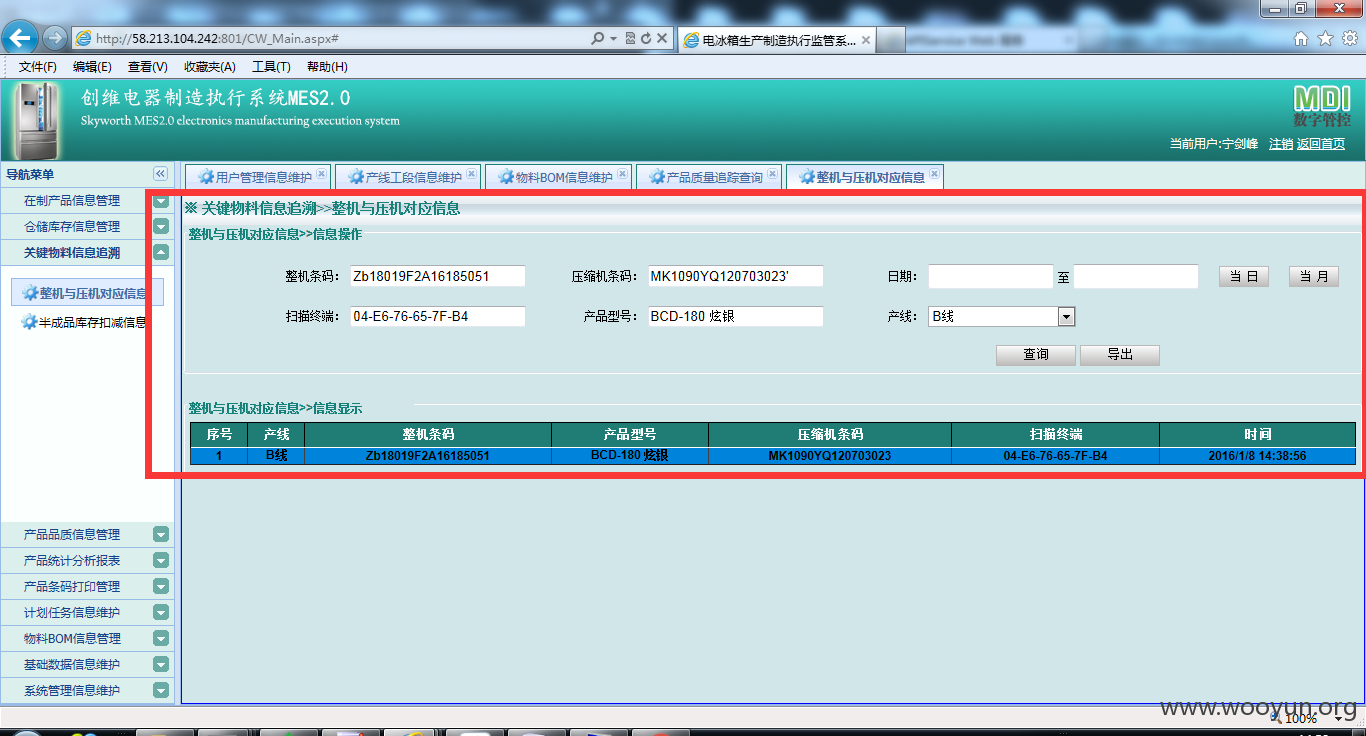Image resolution: width=1366 pixels, height=736 pixels.
Task: Open 半成品库存扣减信息 in navigation tree
Action: coord(86,322)
